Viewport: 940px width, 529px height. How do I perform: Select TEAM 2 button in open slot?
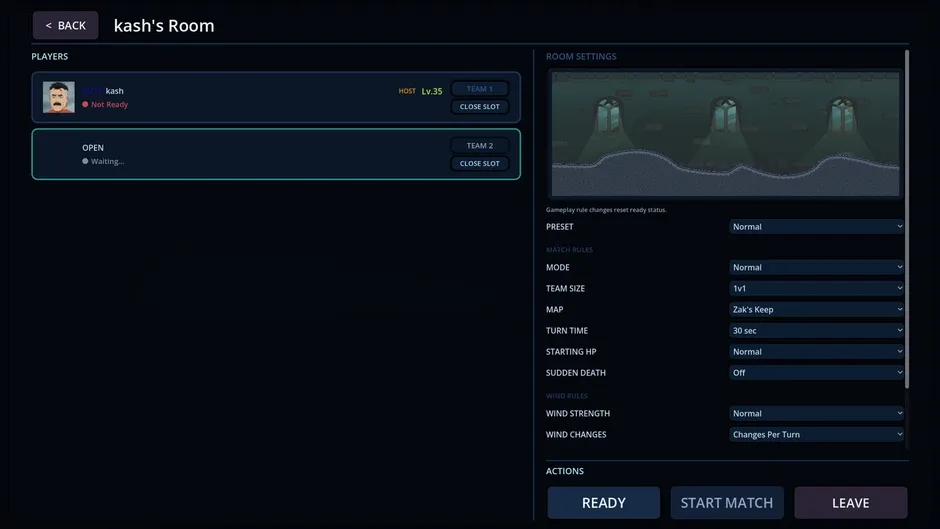pos(480,146)
